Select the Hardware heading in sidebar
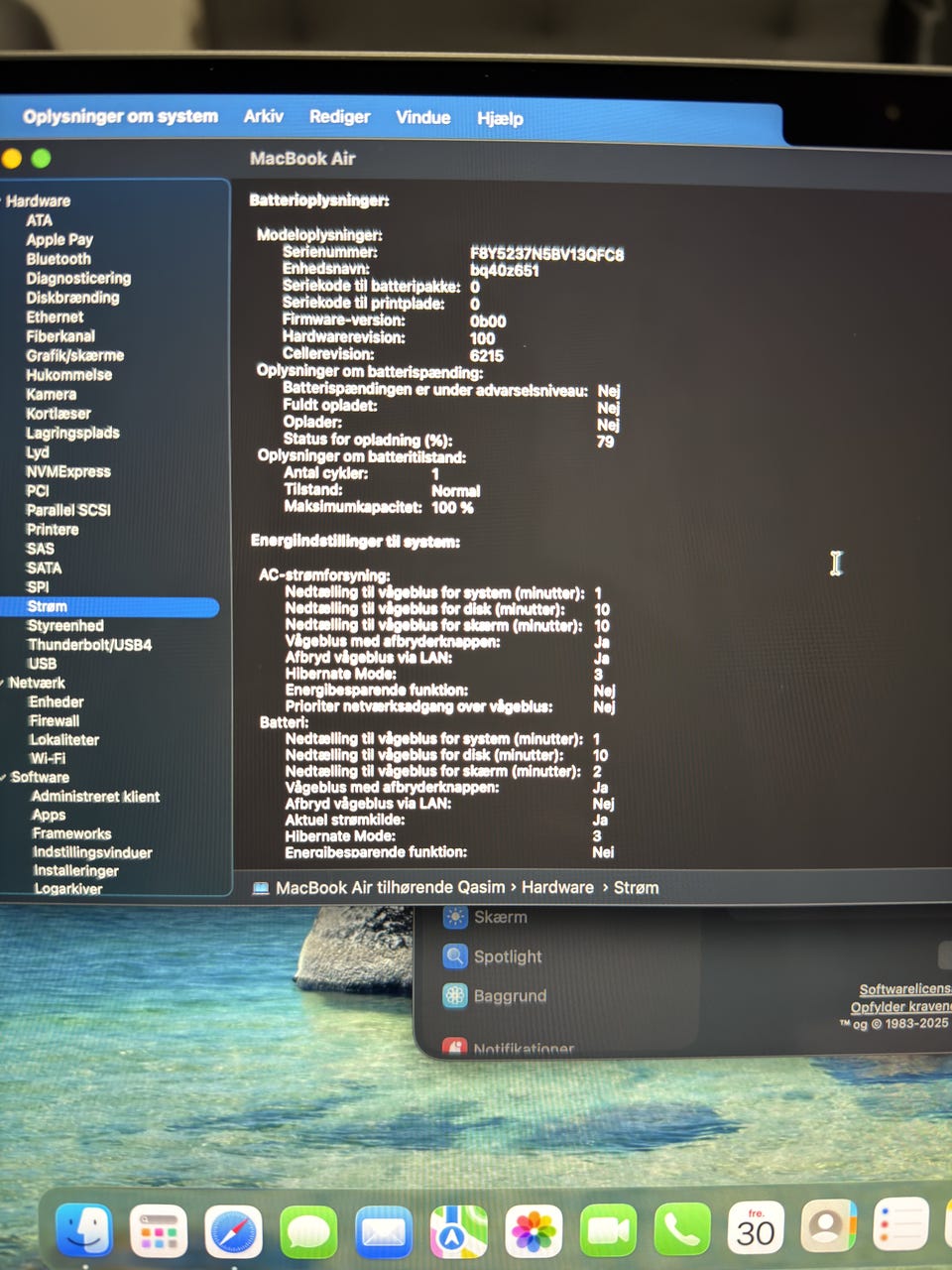952x1270 pixels. coord(38,200)
